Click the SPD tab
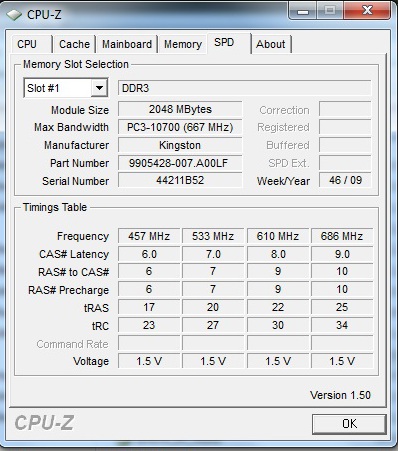 (229, 43)
